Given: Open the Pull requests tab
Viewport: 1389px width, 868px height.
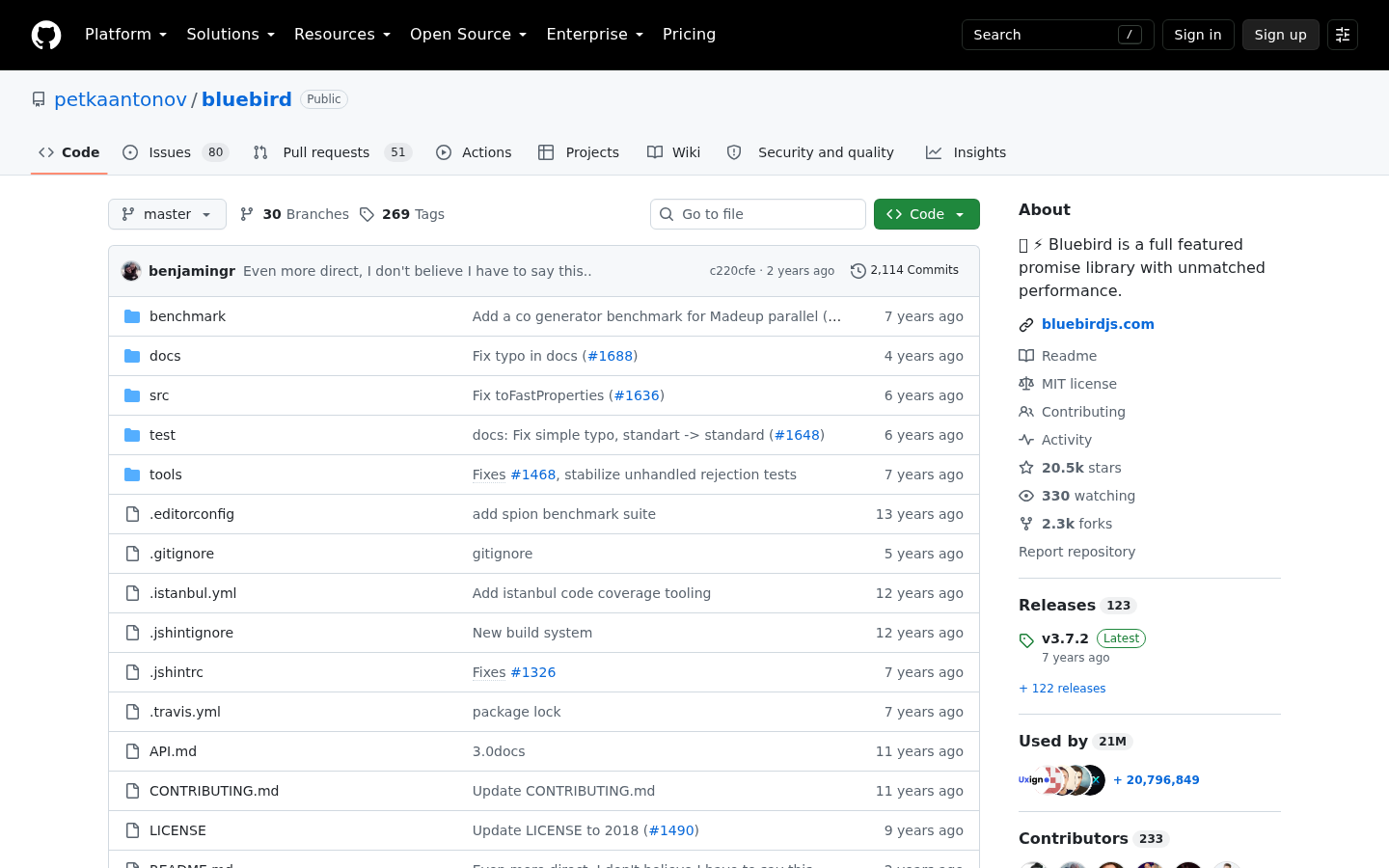Looking at the screenshot, I should click(333, 152).
